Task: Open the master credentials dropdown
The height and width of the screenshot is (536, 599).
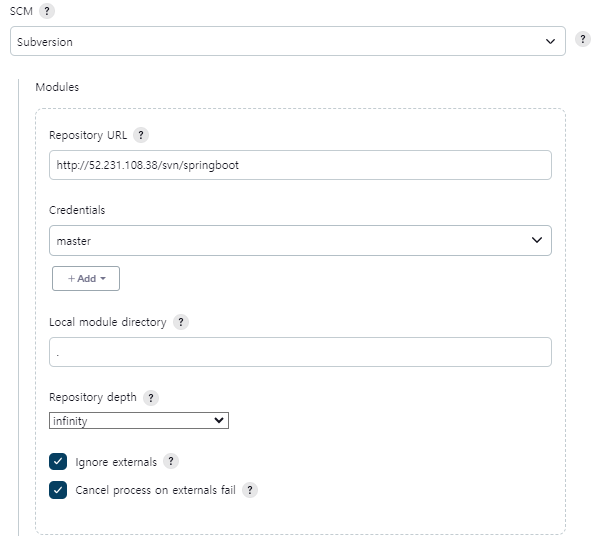Action: 300,240
